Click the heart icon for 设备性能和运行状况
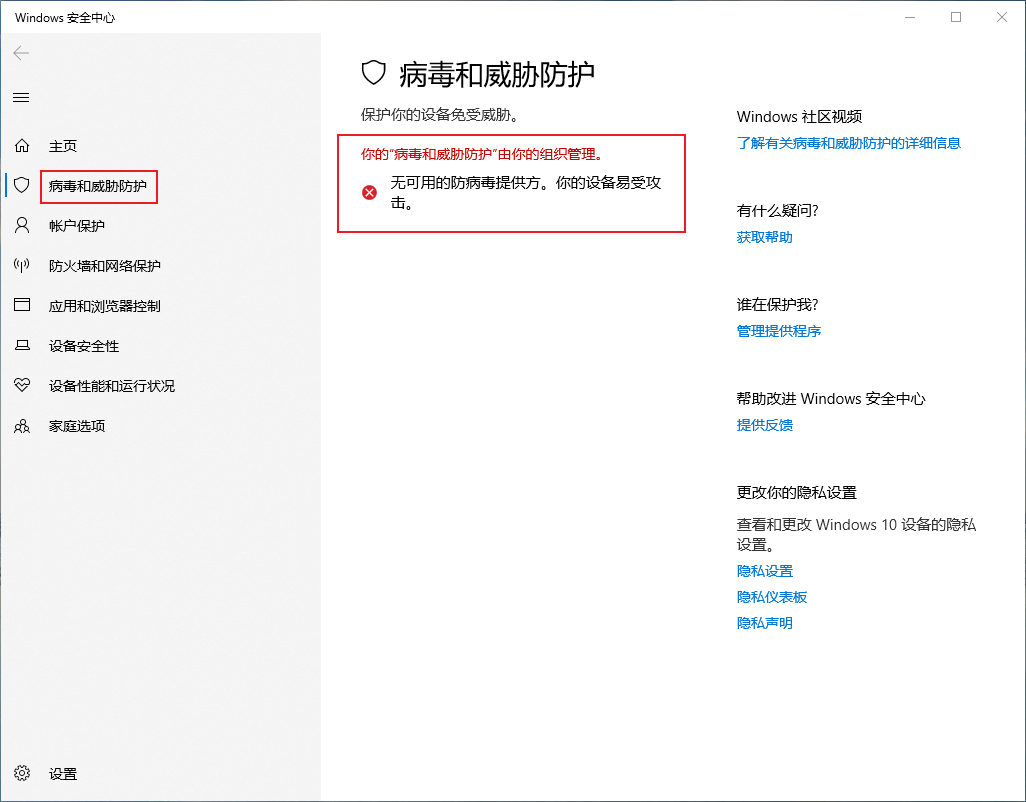The height and width of the screenshot is (802, 1026). click(x=22, y=385)
